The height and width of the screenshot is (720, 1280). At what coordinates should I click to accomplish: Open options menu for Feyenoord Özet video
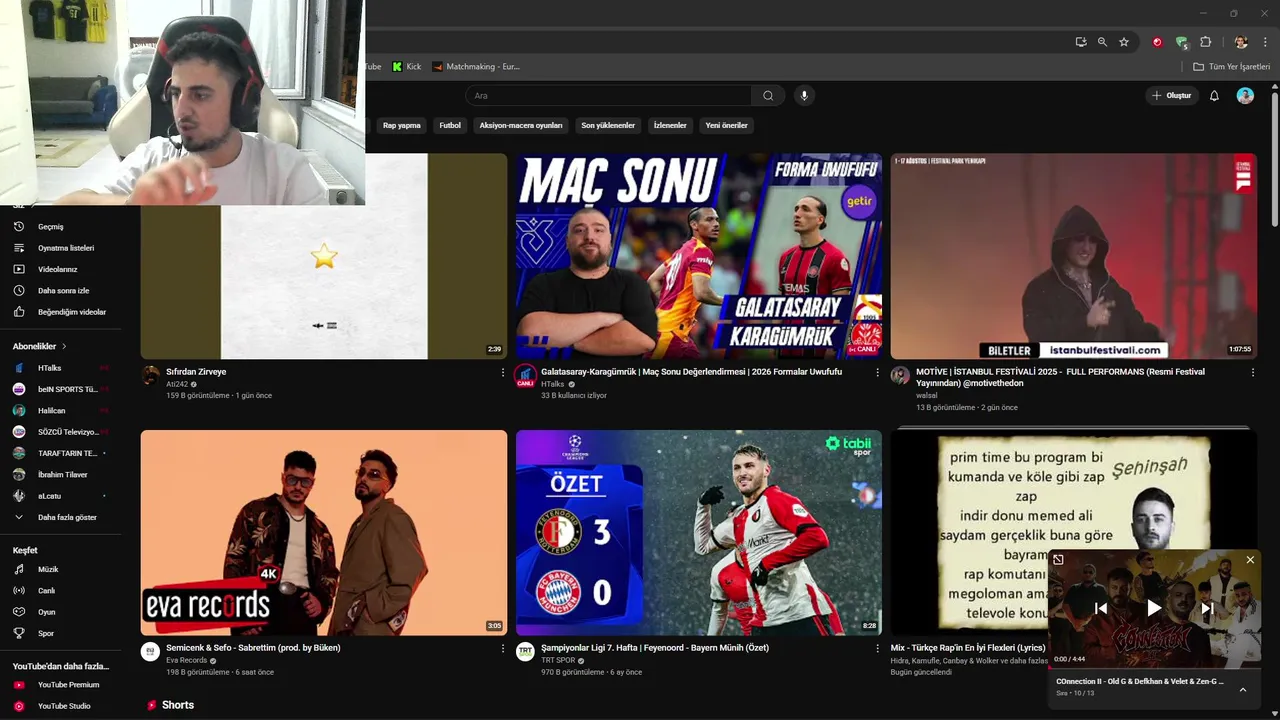(x=878, y=649)
